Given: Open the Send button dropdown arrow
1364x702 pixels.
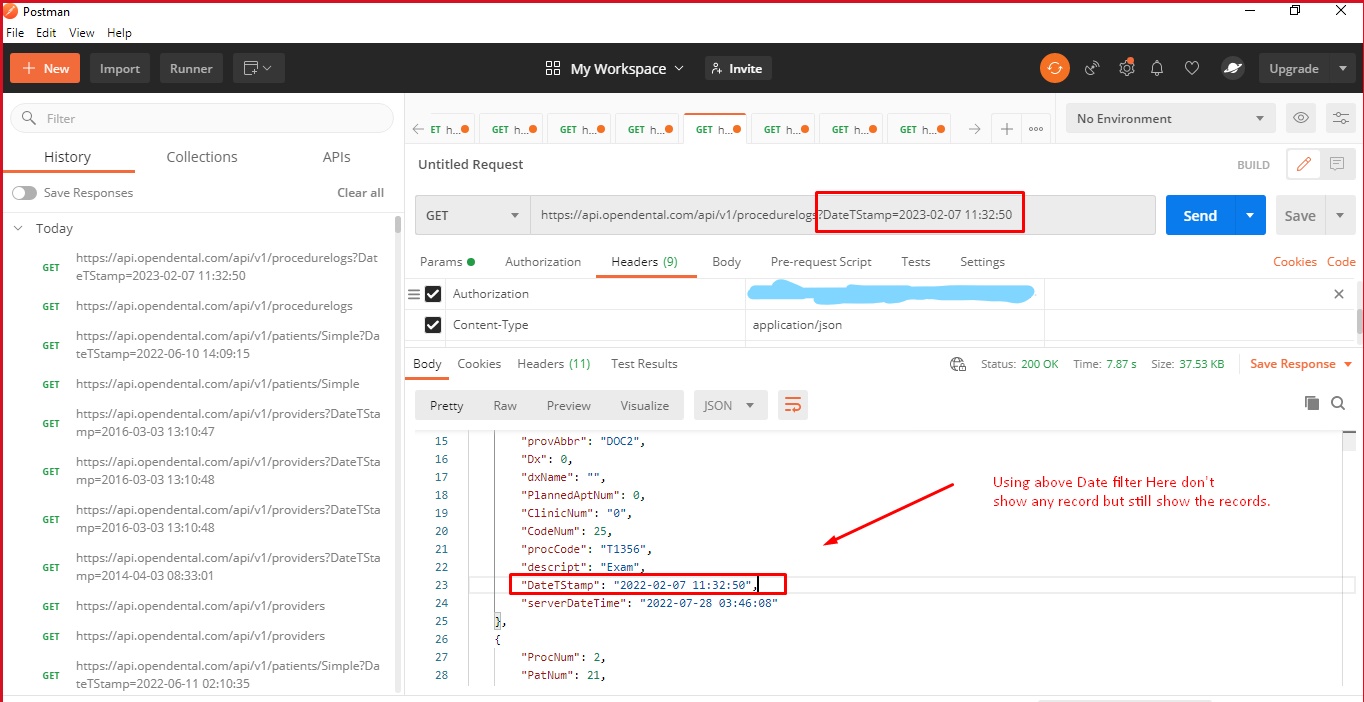Looking at the screenshot, I should [x=1250, y=215].
